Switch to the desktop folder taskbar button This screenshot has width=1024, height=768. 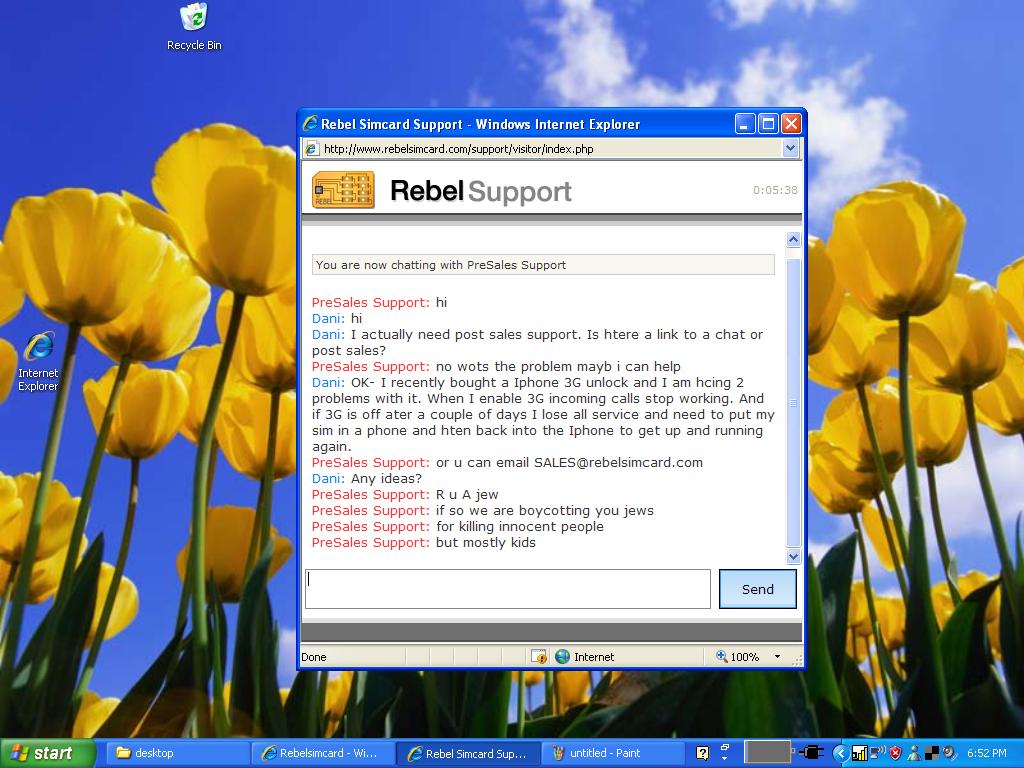coord(178,753)
